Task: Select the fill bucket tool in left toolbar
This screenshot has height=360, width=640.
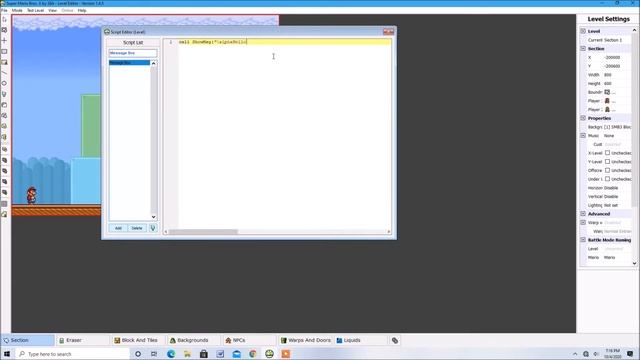Action: tap(4, 94)
